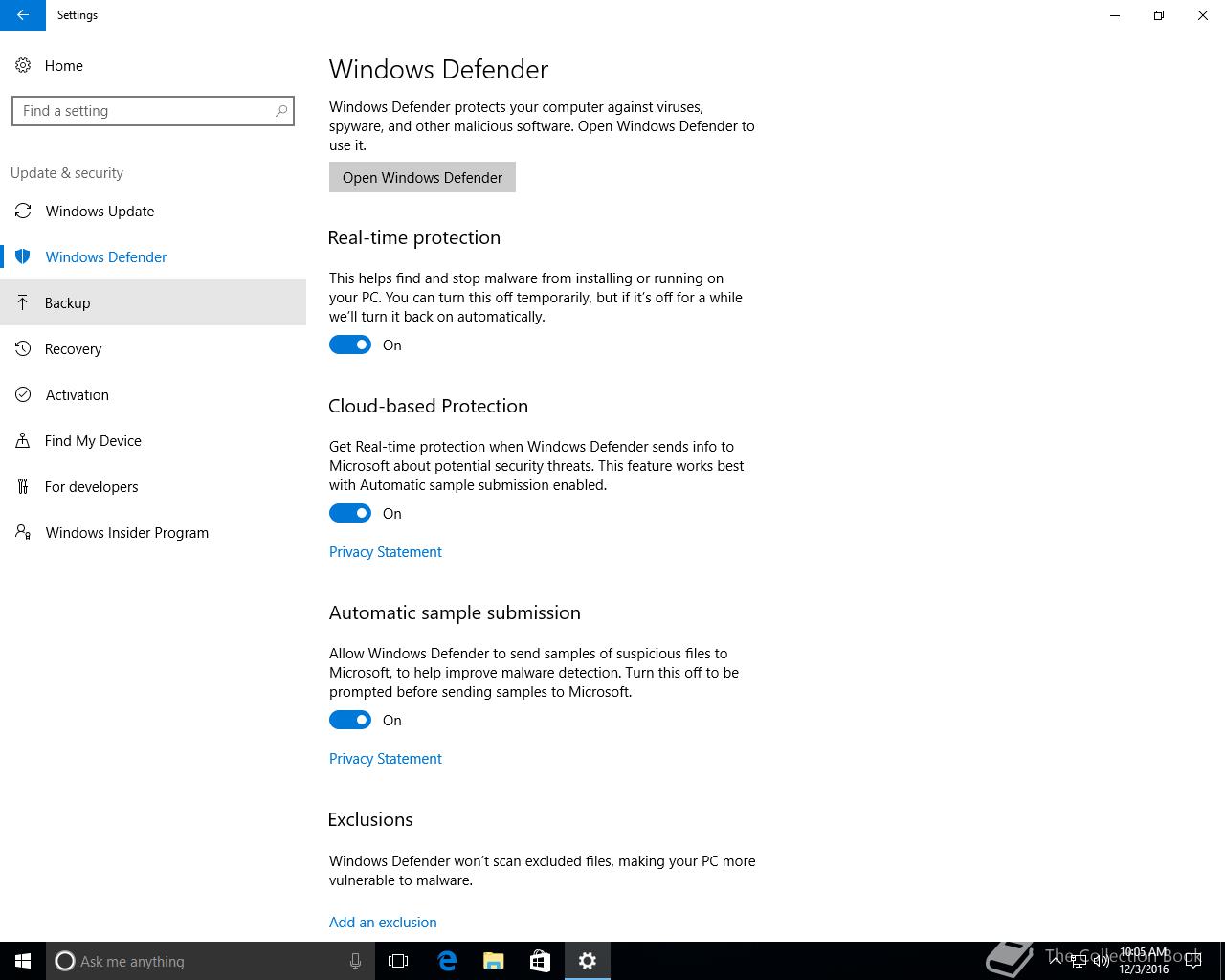Open Task View from the taskbar

click(398, 961)
